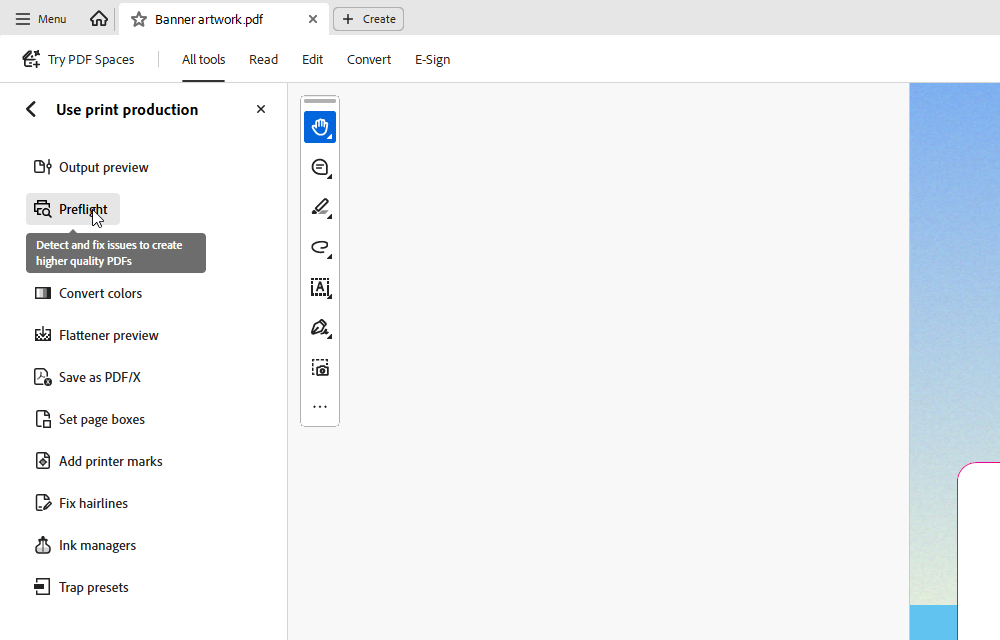Go to the Home icon
The width and height of the screenshot is (1000, 640).
click(x=99, y=19)
